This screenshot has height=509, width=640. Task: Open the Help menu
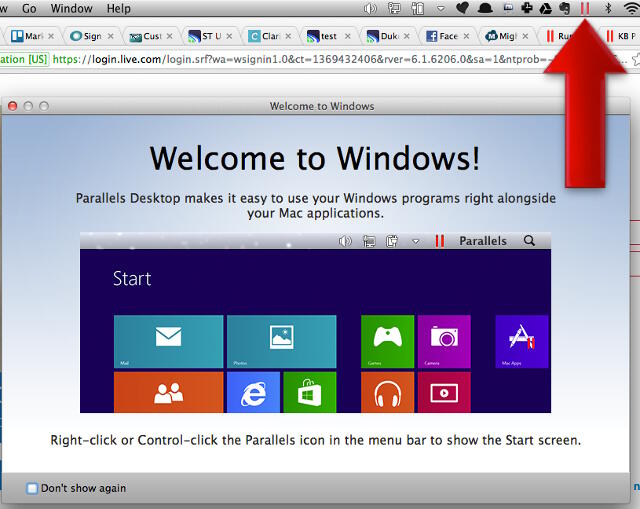coord(118,8)
